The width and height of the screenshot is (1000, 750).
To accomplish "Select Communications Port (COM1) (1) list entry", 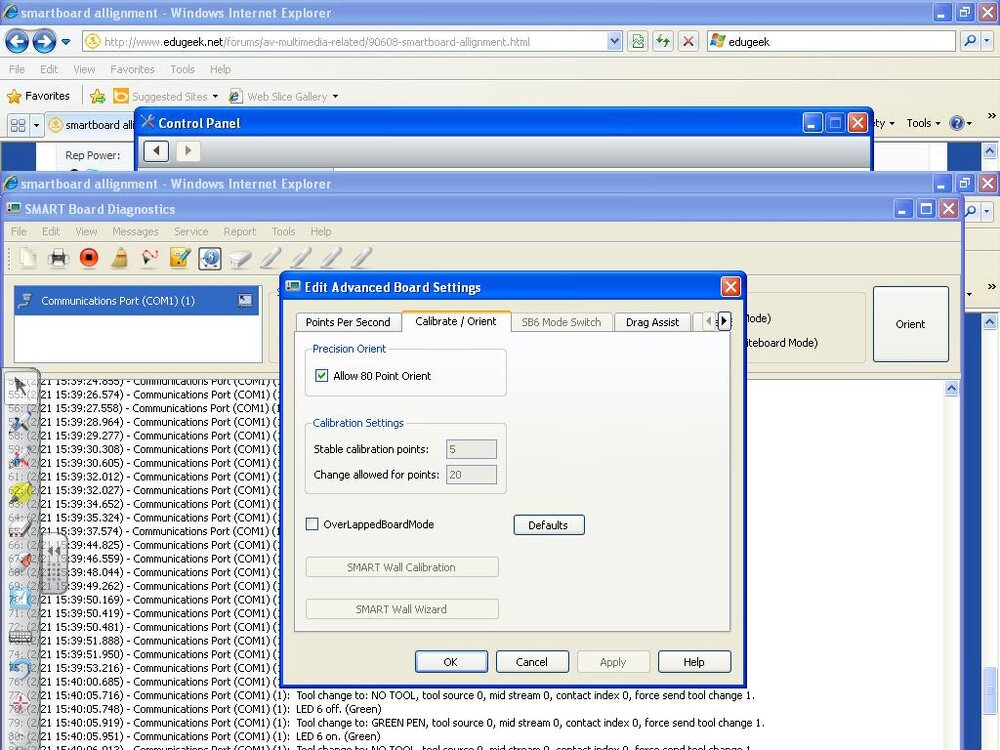I will pyautogui.click(x=136, y=300).
